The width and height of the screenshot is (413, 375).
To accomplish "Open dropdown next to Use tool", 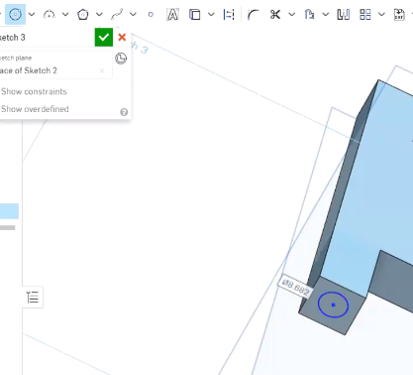I will (211, 14).
